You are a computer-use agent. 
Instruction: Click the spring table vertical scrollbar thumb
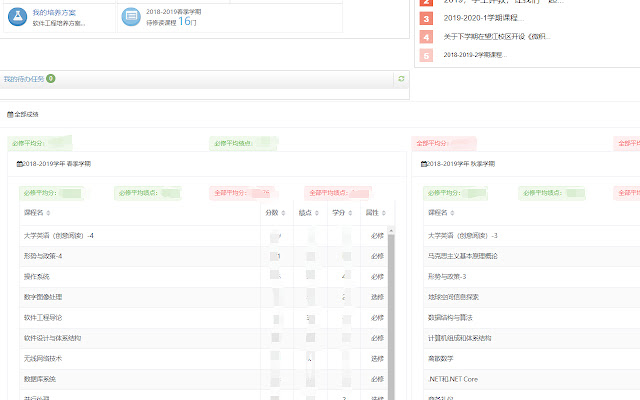(x=391, y=316)
